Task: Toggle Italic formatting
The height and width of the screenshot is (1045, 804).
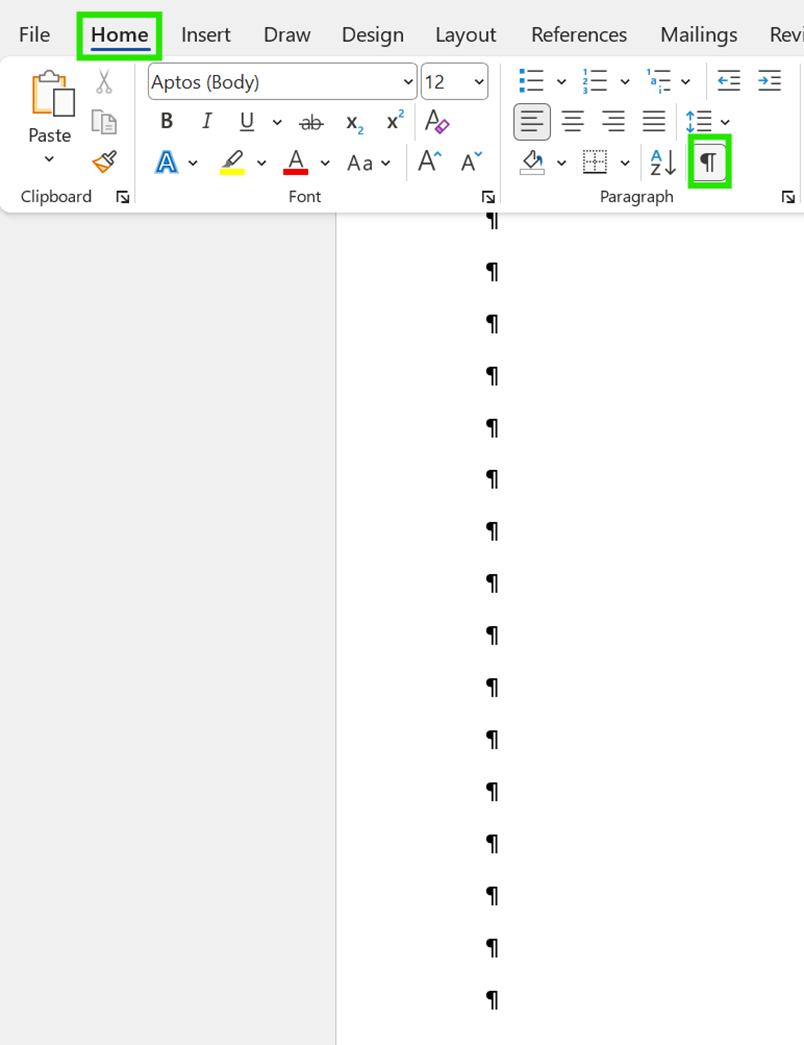Action: [x=207, y=121]
